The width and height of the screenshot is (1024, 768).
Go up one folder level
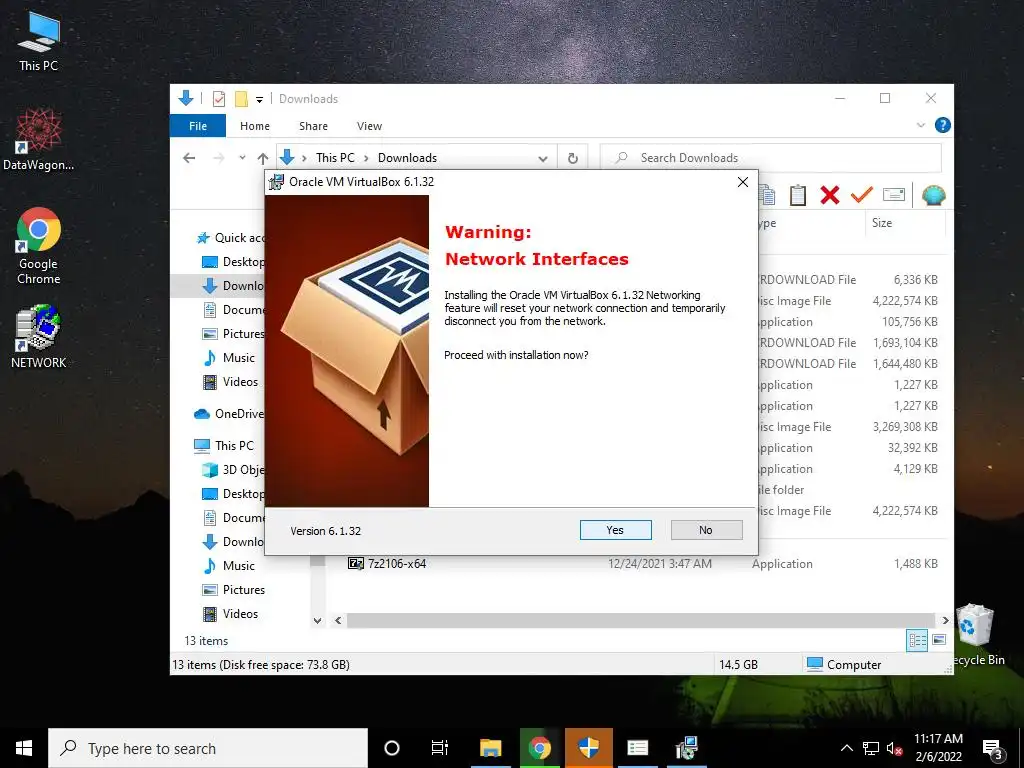point(263,158)
